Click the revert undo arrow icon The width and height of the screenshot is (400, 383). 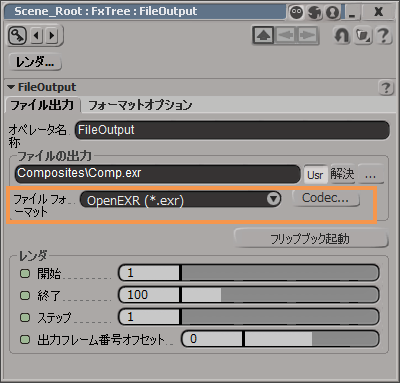(x=342, y=35)
